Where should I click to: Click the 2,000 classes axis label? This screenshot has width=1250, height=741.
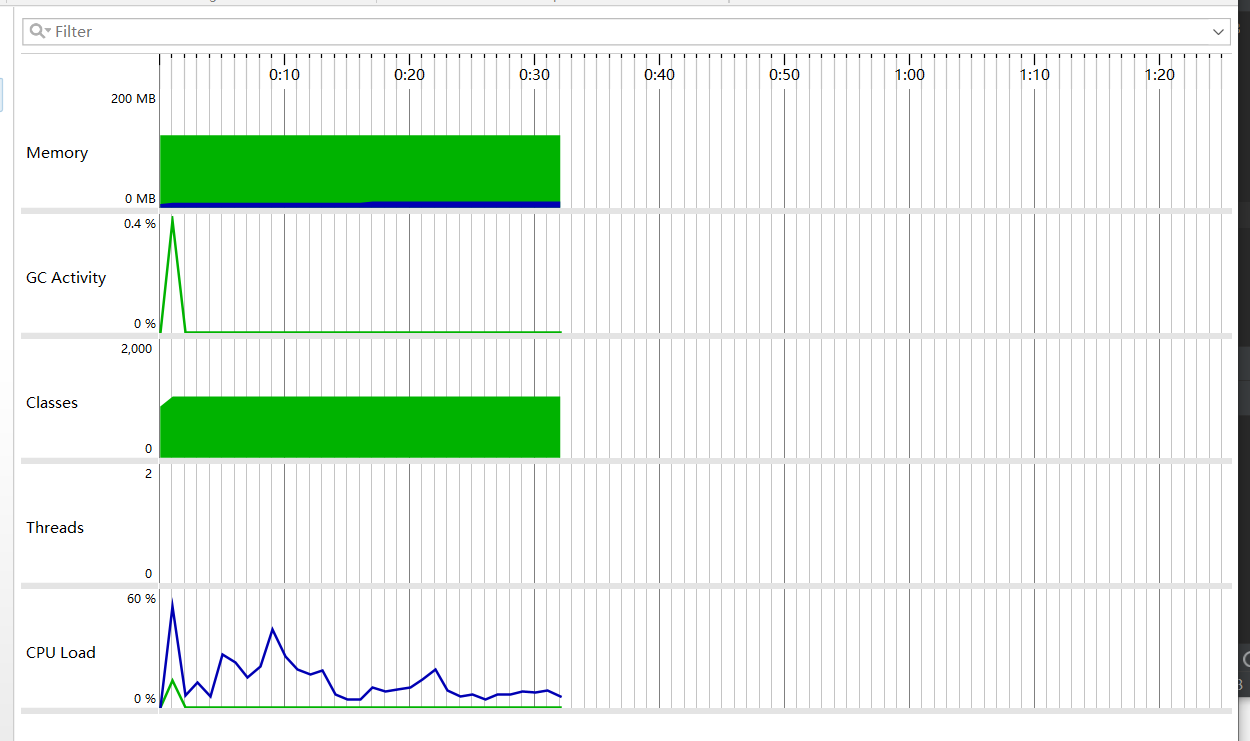136,349
